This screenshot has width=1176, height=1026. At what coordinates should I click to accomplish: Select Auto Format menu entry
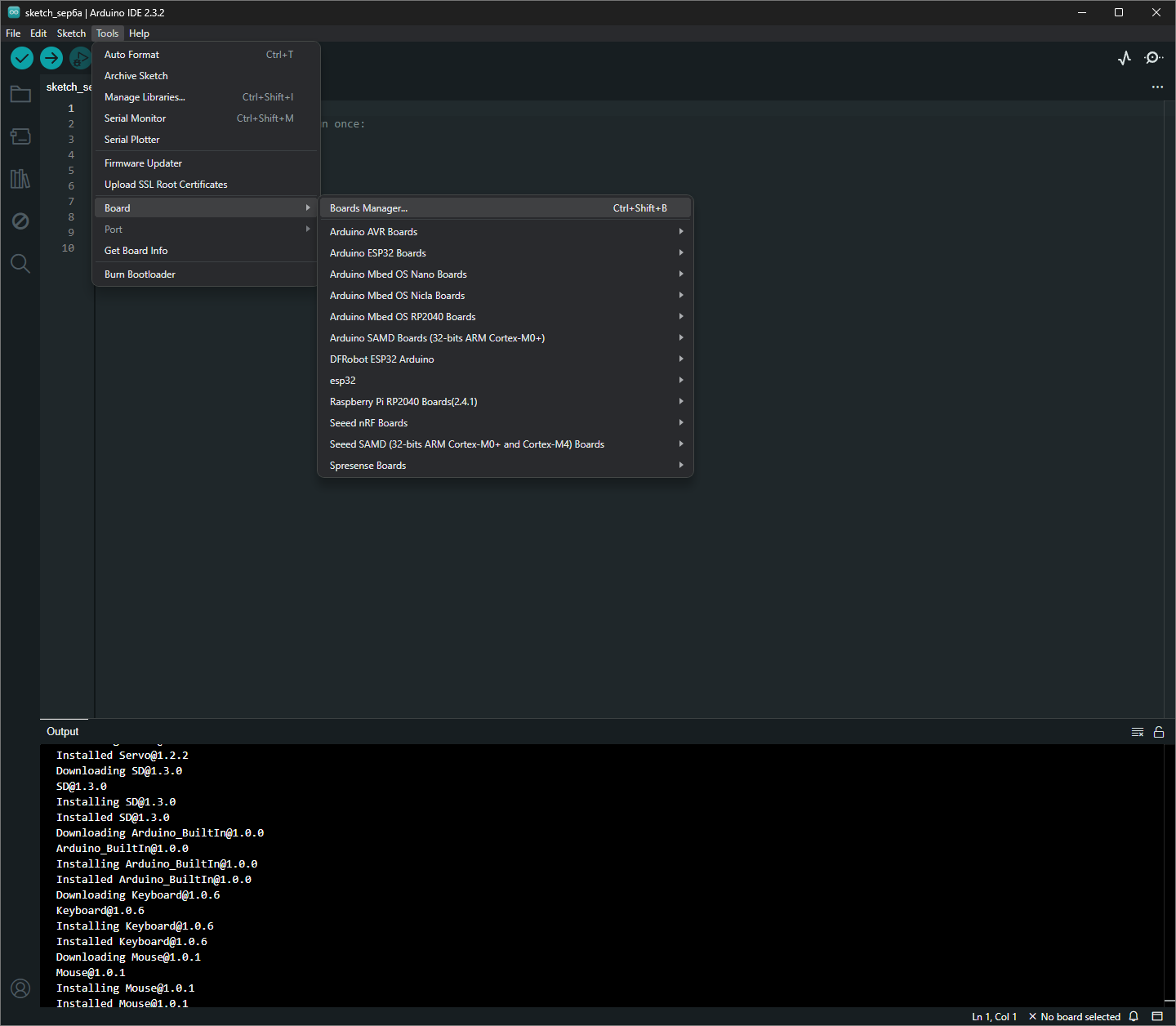tap(206, 55)
